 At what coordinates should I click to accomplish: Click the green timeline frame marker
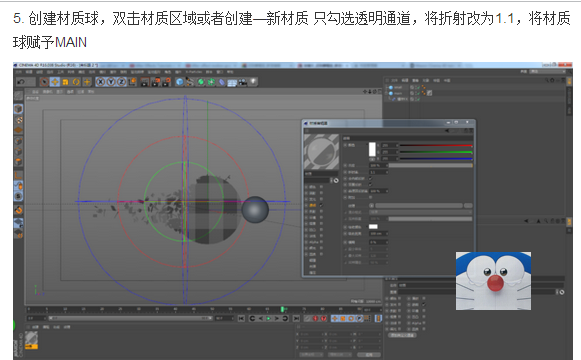coord(282,309)
